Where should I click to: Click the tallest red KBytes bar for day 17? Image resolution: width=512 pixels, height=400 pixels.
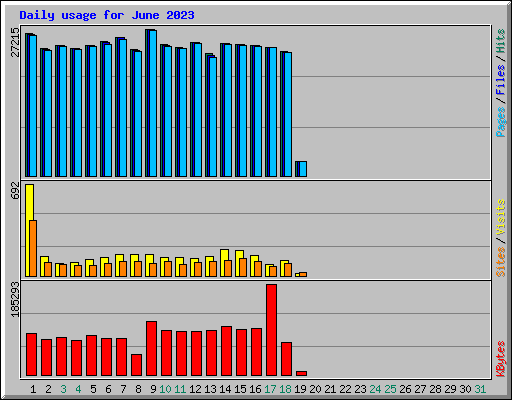[271, 330]
